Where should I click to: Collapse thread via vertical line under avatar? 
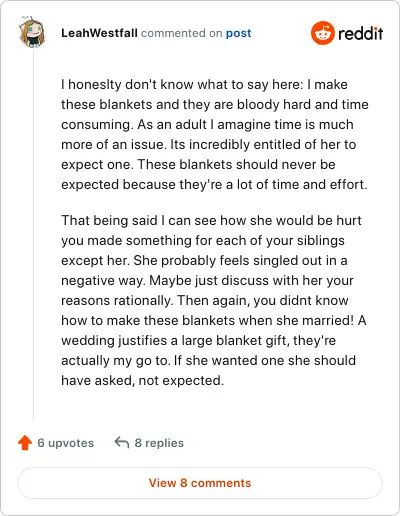click(x=33, y=233)
